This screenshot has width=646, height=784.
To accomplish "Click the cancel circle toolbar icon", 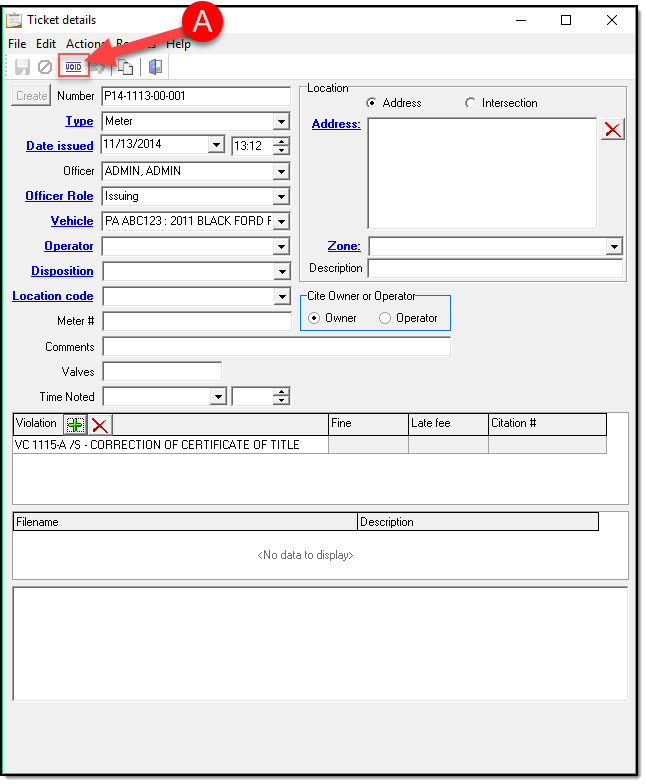I will (x=45, y=67).
